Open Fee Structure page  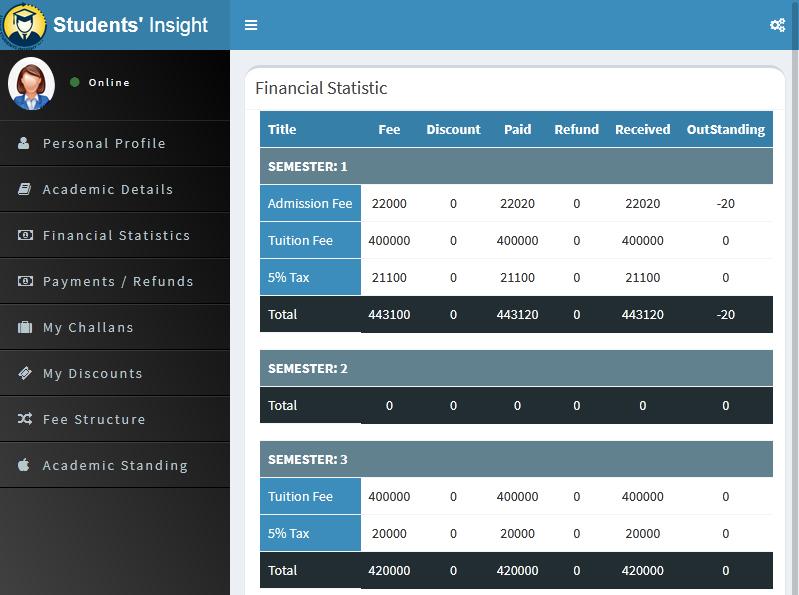pyautogui.click(x=115, y=419)
